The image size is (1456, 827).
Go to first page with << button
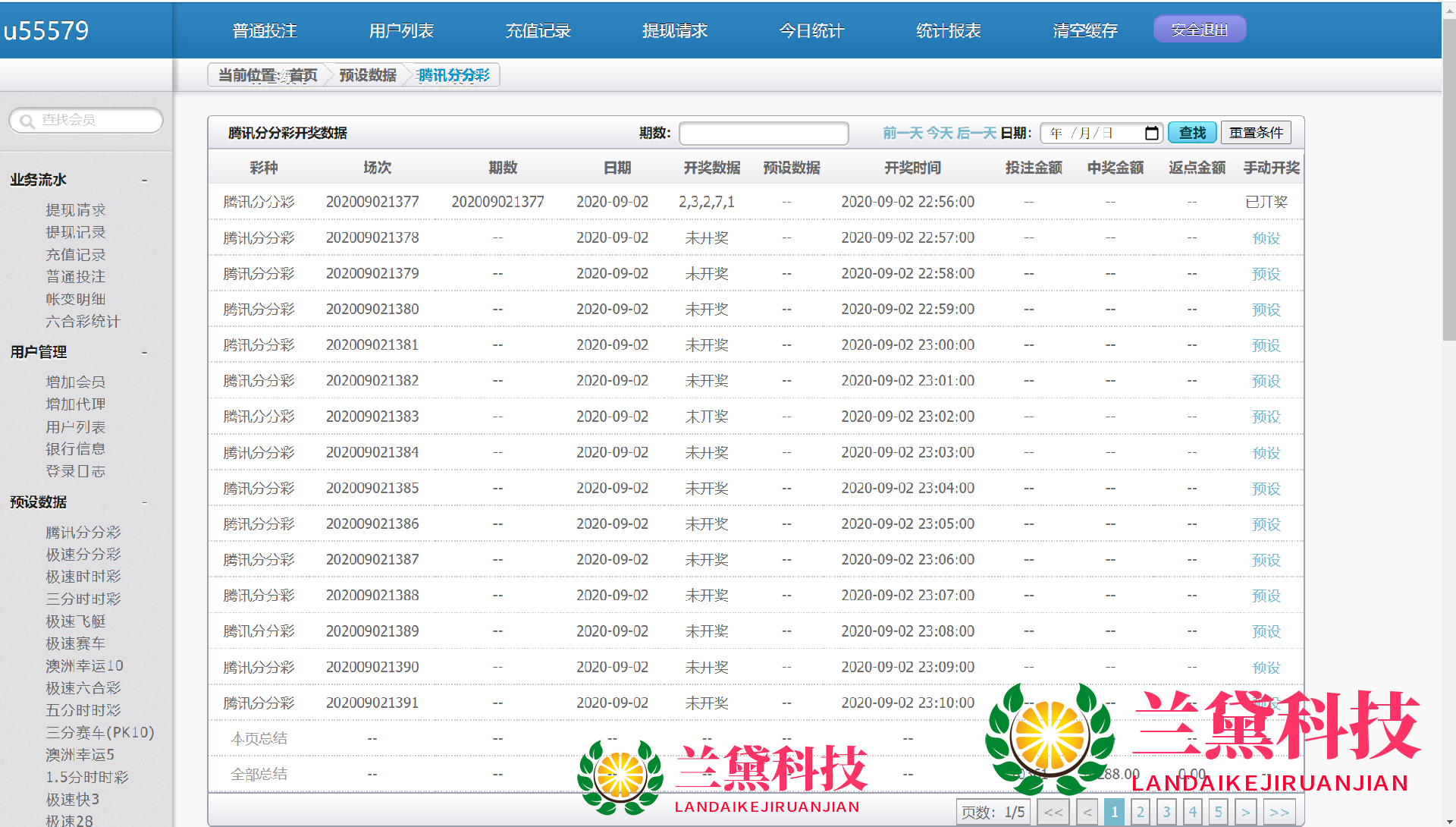pyautogui.click(x=1053, y=812)
